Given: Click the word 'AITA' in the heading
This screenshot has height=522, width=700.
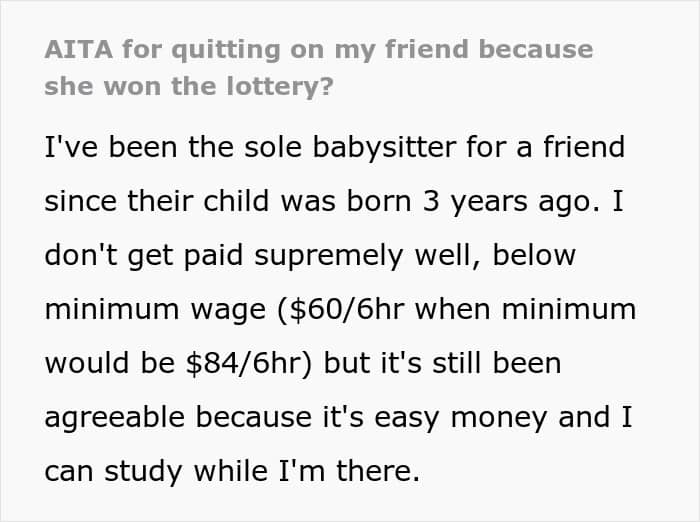Looking at the screenshot, I should pos(79,49).
